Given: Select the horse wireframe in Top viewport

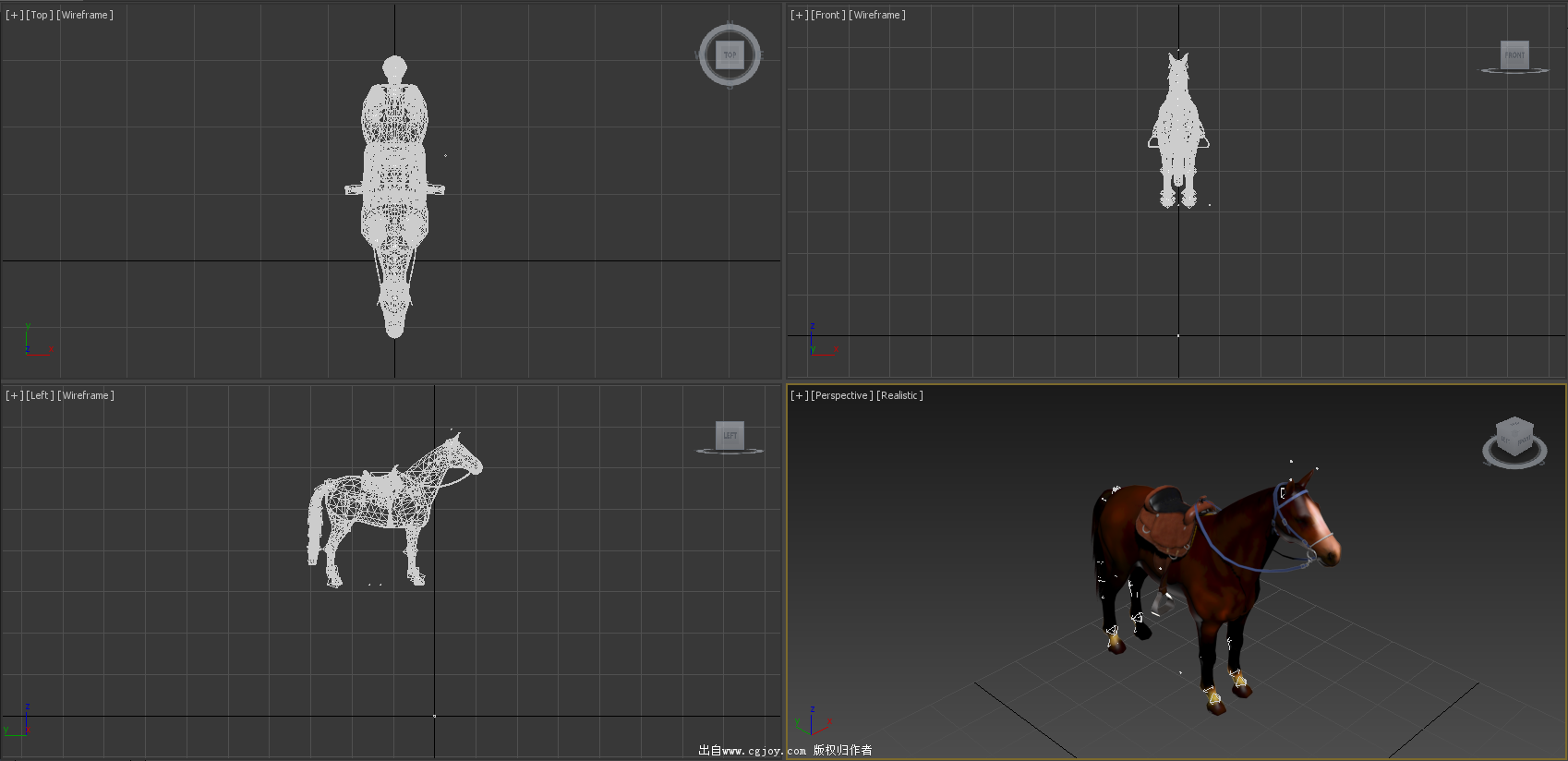Looking at the screenshot, I should coord(394,197).
